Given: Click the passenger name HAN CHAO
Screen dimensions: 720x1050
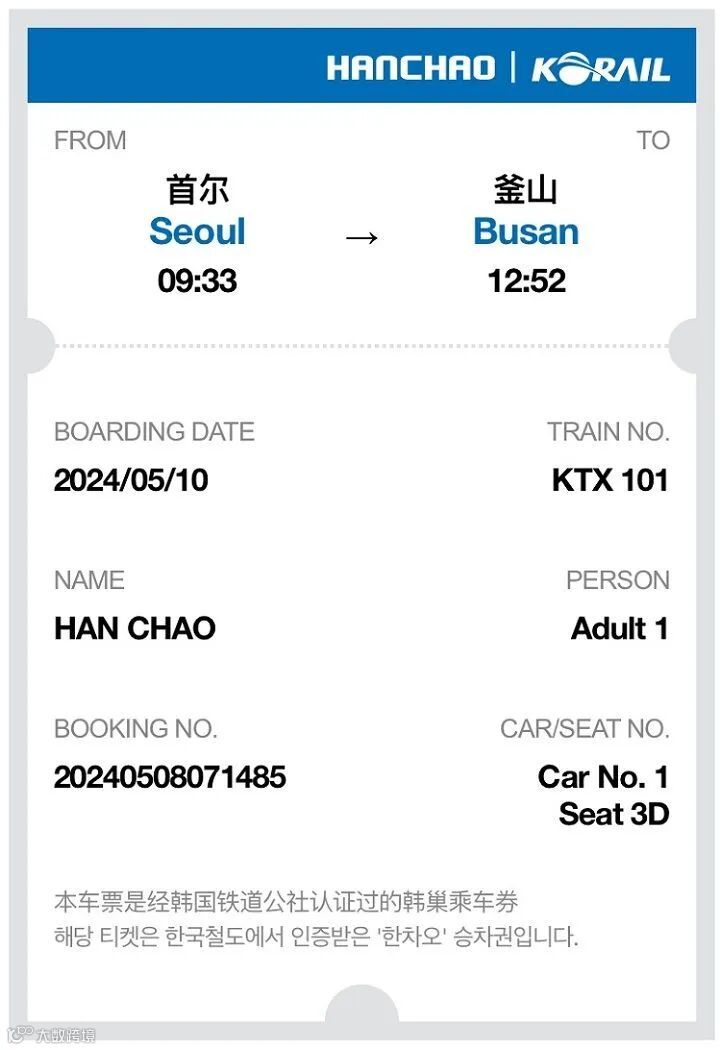Looking at the screenshot, I should 135,629.
